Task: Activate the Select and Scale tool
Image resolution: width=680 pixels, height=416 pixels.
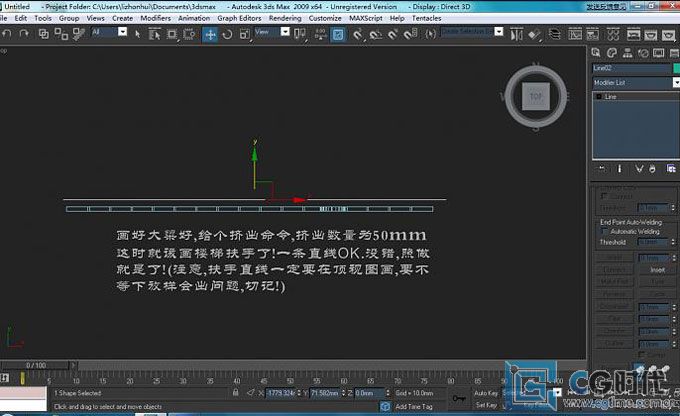Action: (245, 34)
